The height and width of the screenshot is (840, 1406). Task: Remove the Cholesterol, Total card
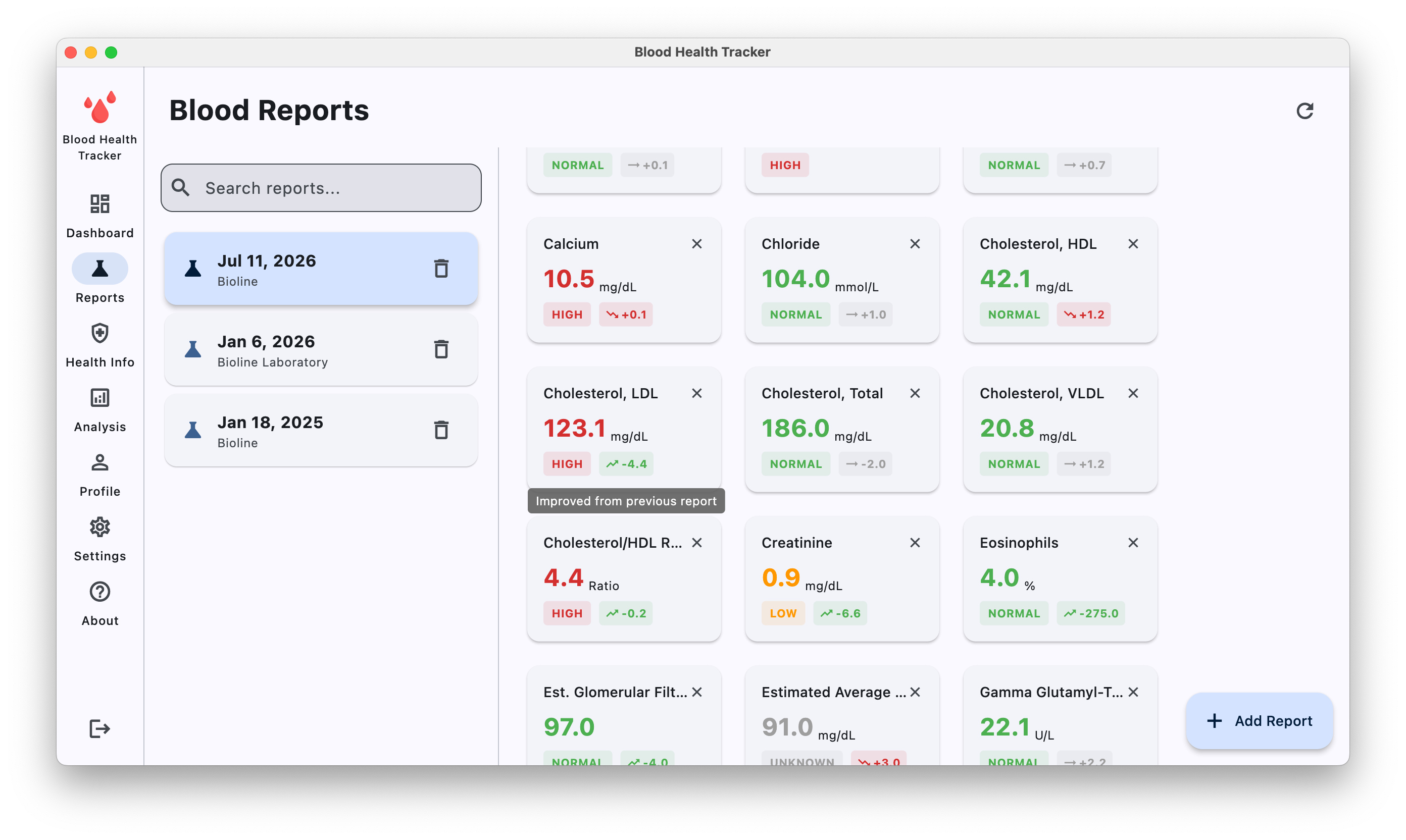point(915,393)
